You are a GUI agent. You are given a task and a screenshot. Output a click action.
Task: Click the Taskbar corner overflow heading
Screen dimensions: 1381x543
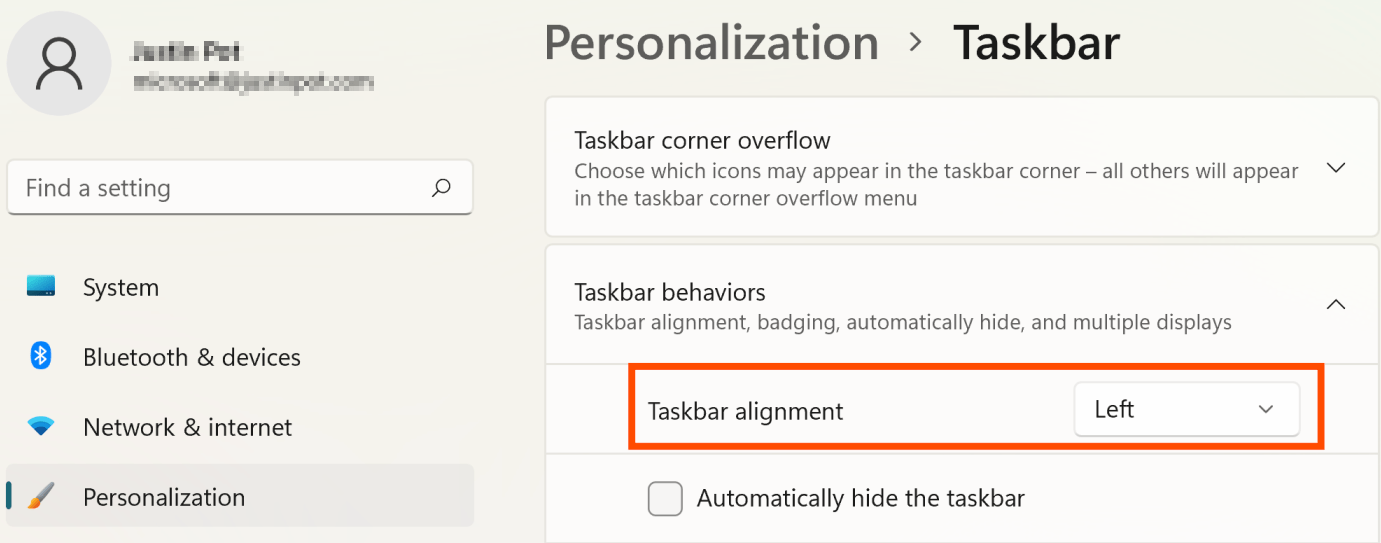click(x=702, y=140)
